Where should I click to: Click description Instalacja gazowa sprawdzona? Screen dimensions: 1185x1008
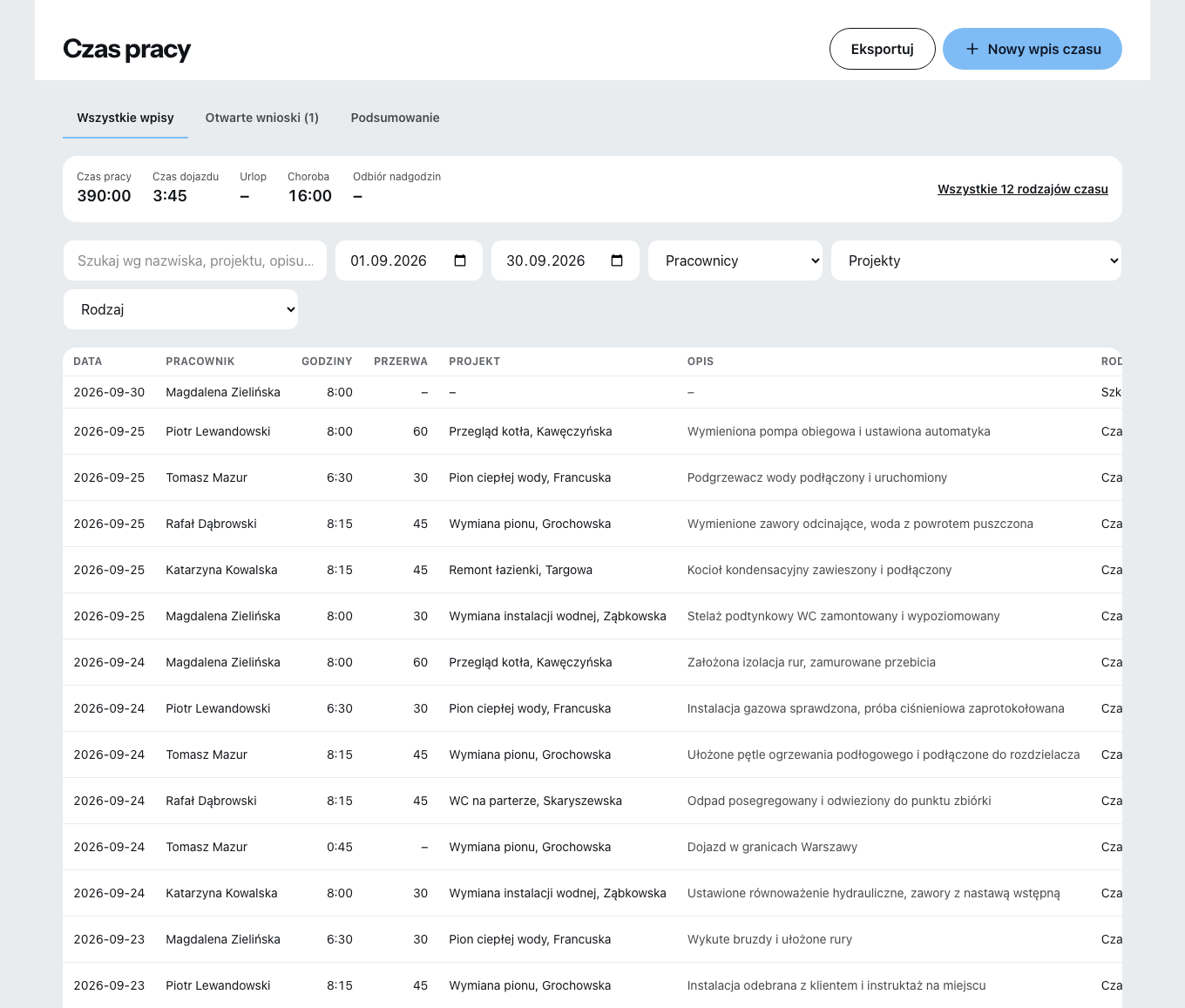[876, 708]
